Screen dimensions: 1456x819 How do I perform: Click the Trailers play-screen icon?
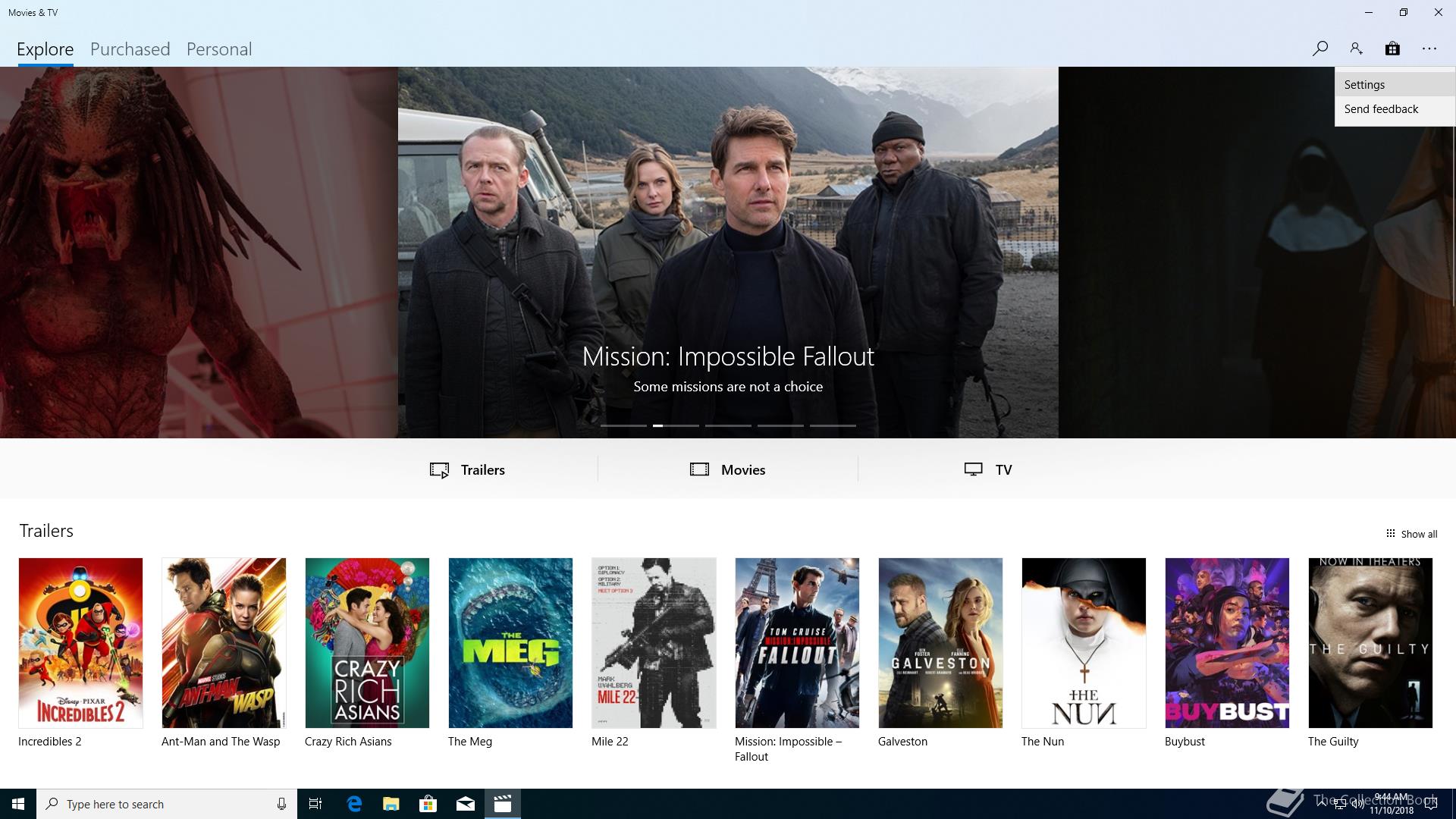[439, 470]
